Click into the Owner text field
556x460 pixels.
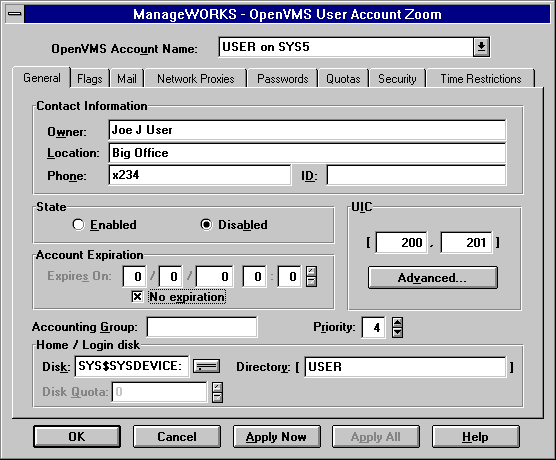pyautogui.click(x=307, y=130)
